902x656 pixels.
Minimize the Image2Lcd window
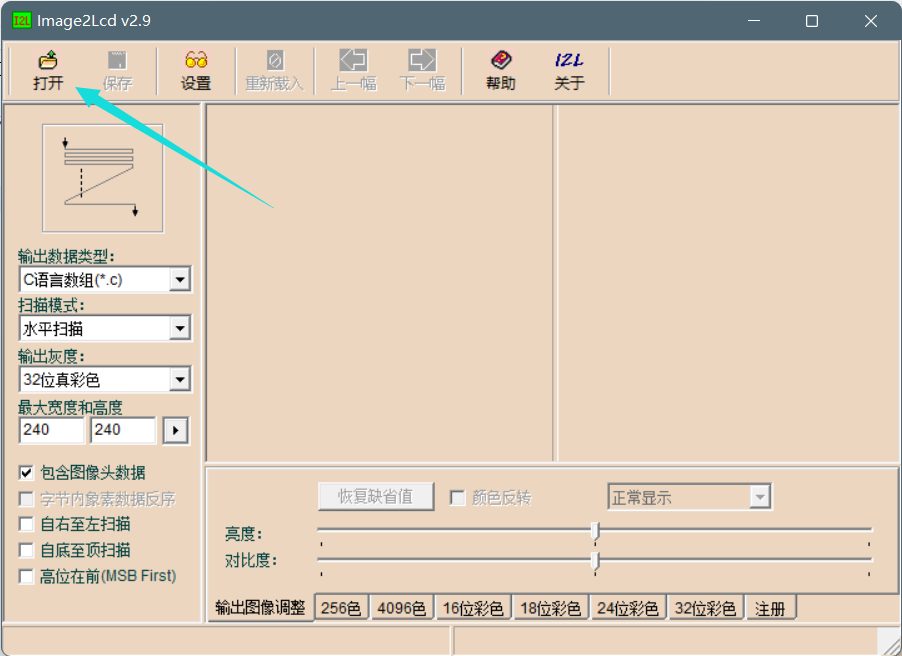point(754,21)
